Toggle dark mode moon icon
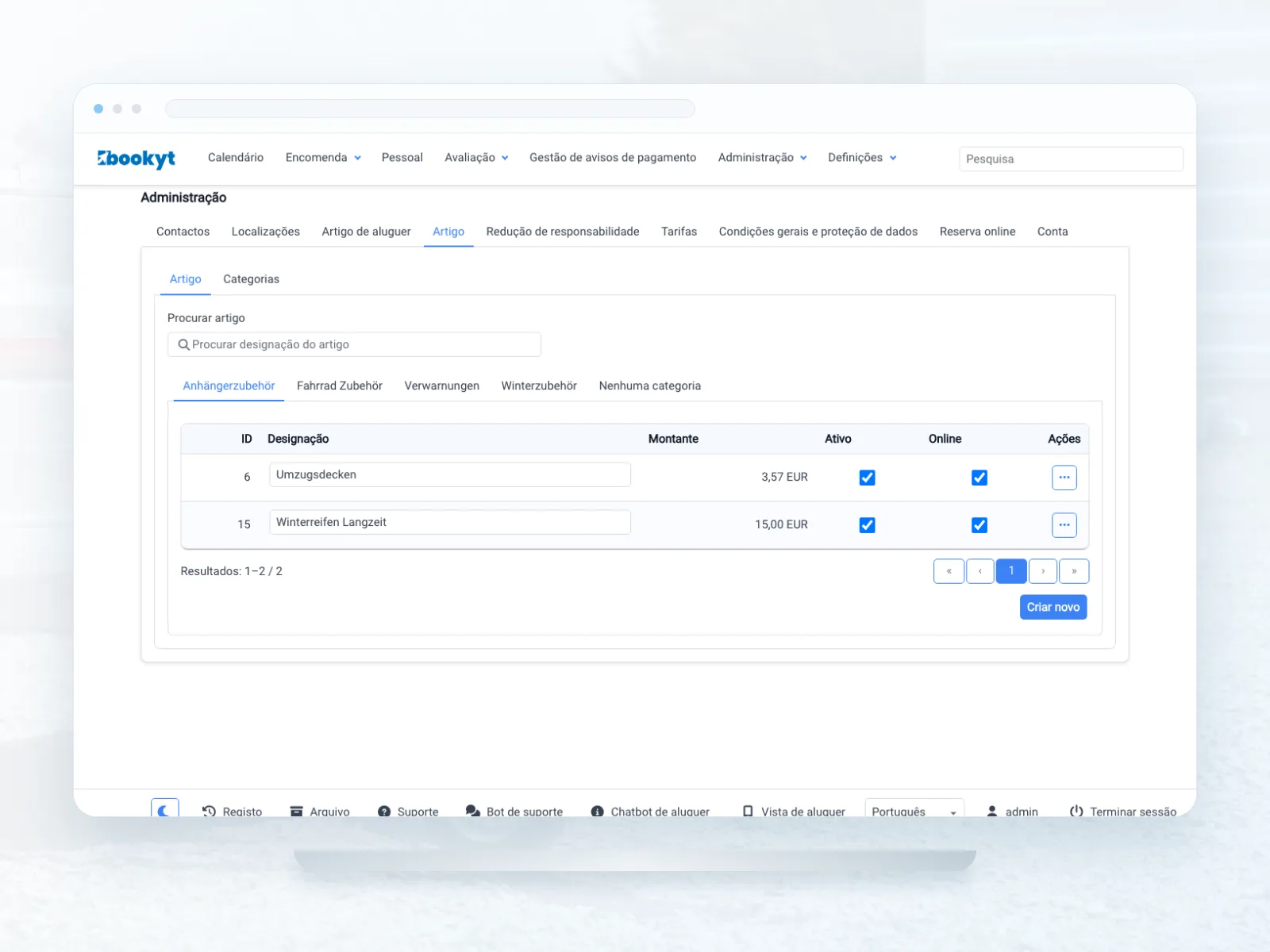The height and width of the screenshot is (952, 1270). pos(164,808)
